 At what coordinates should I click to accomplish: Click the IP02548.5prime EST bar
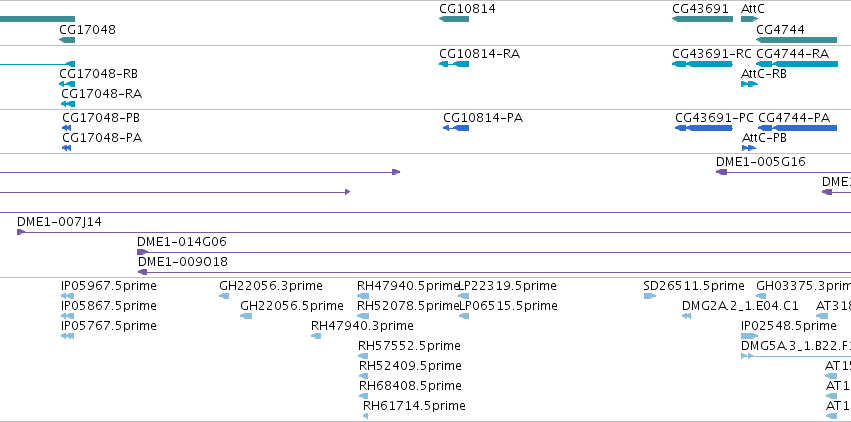(750, 336)
